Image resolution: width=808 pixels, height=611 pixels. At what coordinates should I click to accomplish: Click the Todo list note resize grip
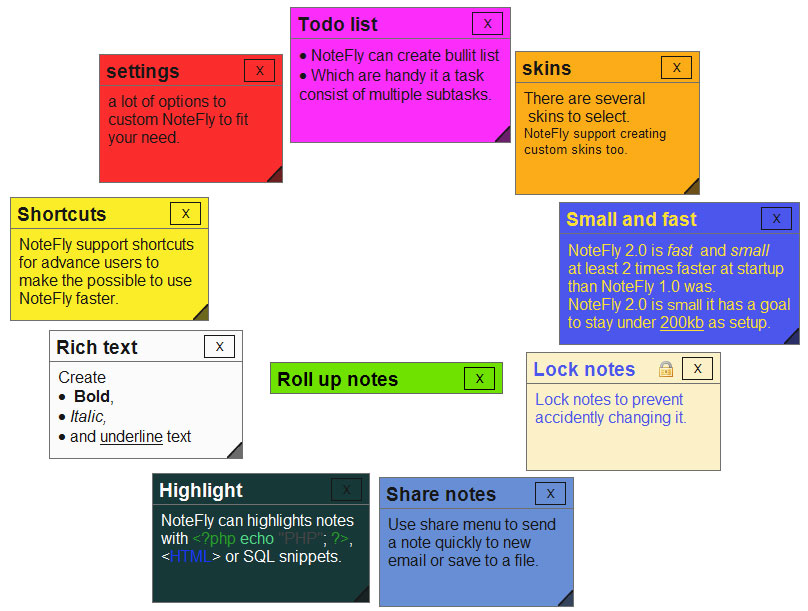tap(503, 135)
